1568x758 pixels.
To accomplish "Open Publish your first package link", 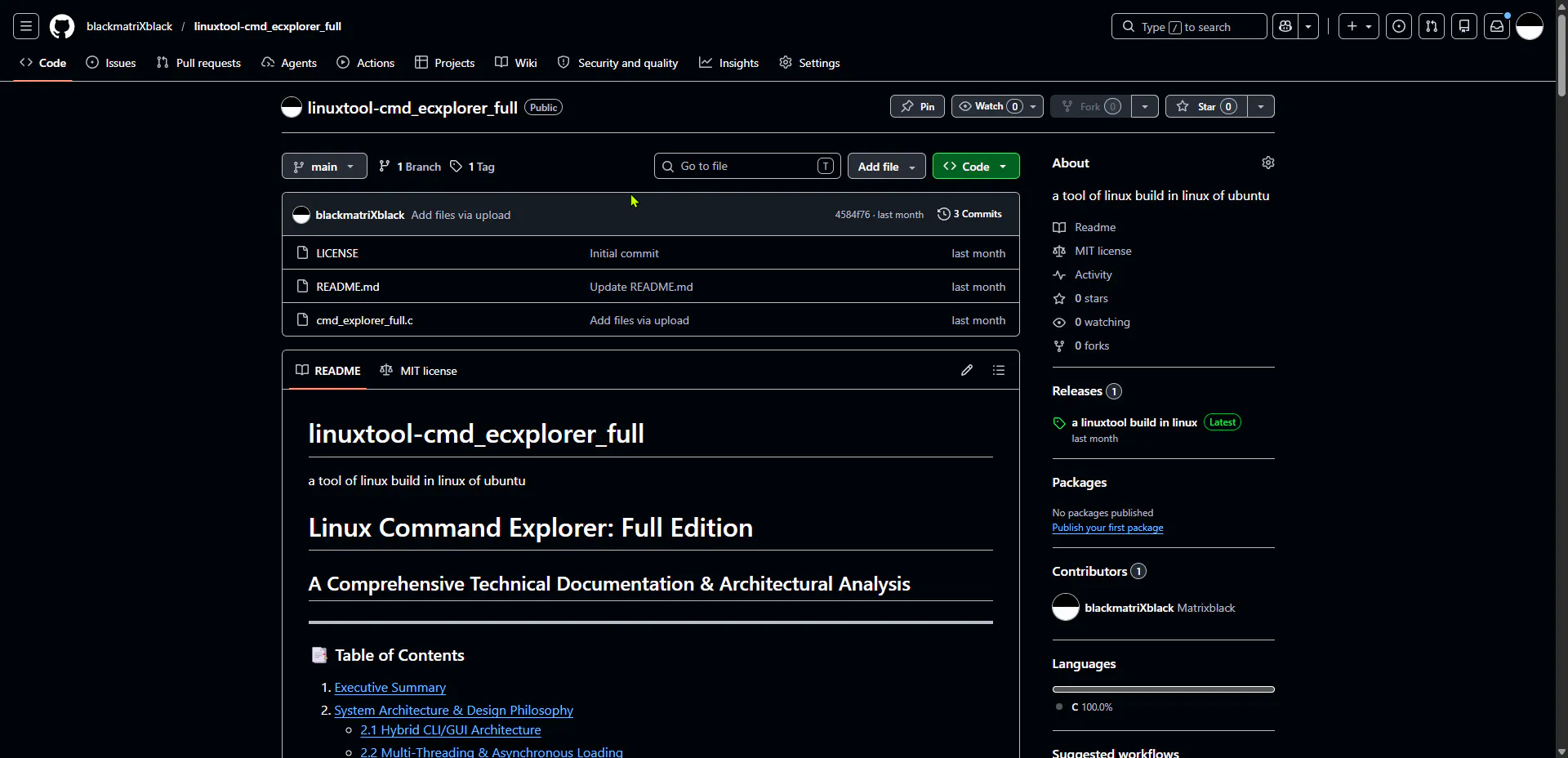I will pyautogui.click(x=1107, y=528).
